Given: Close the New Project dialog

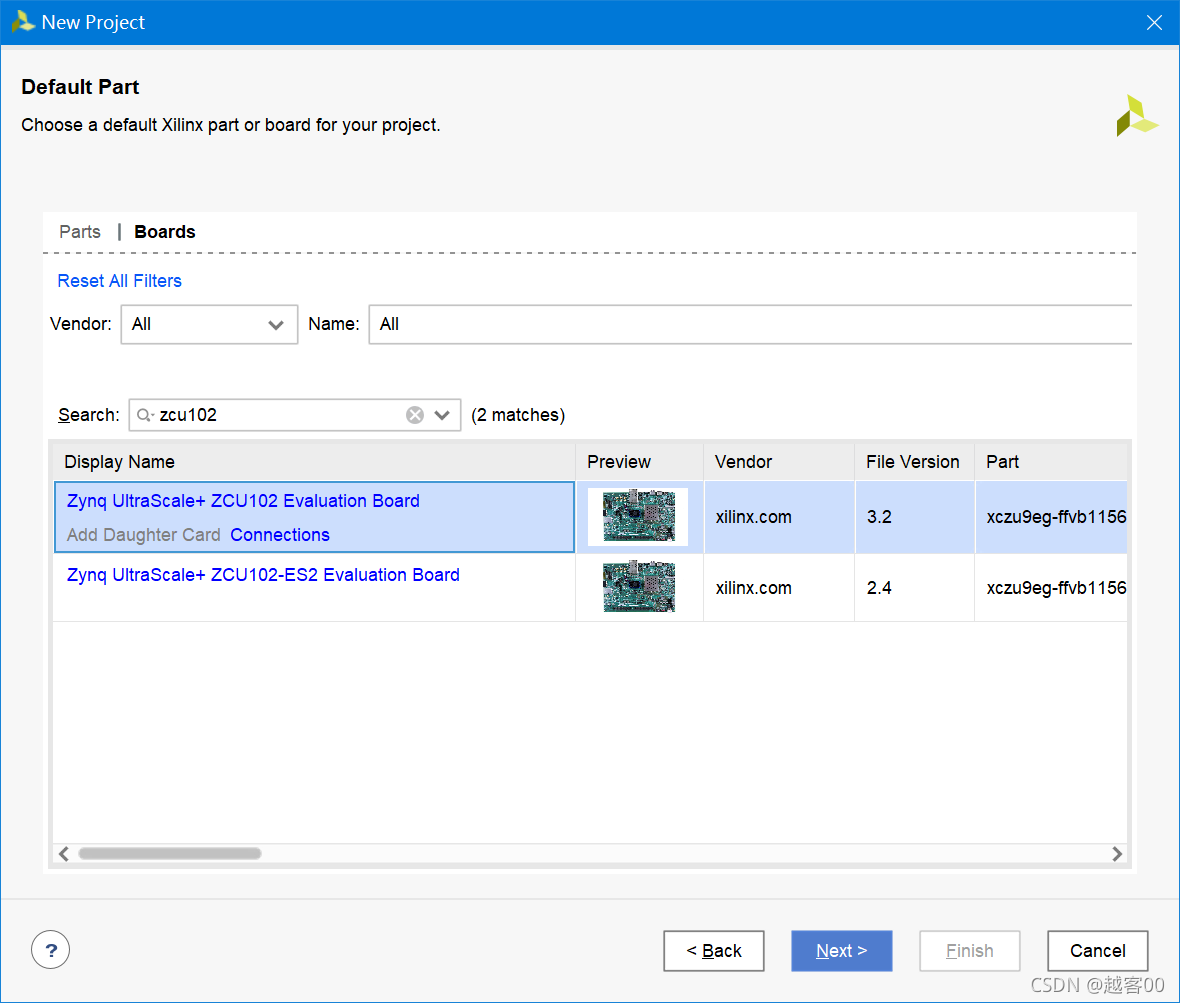Looking at the screenshot, I should pyautogui.click(x=1154, y=23).
